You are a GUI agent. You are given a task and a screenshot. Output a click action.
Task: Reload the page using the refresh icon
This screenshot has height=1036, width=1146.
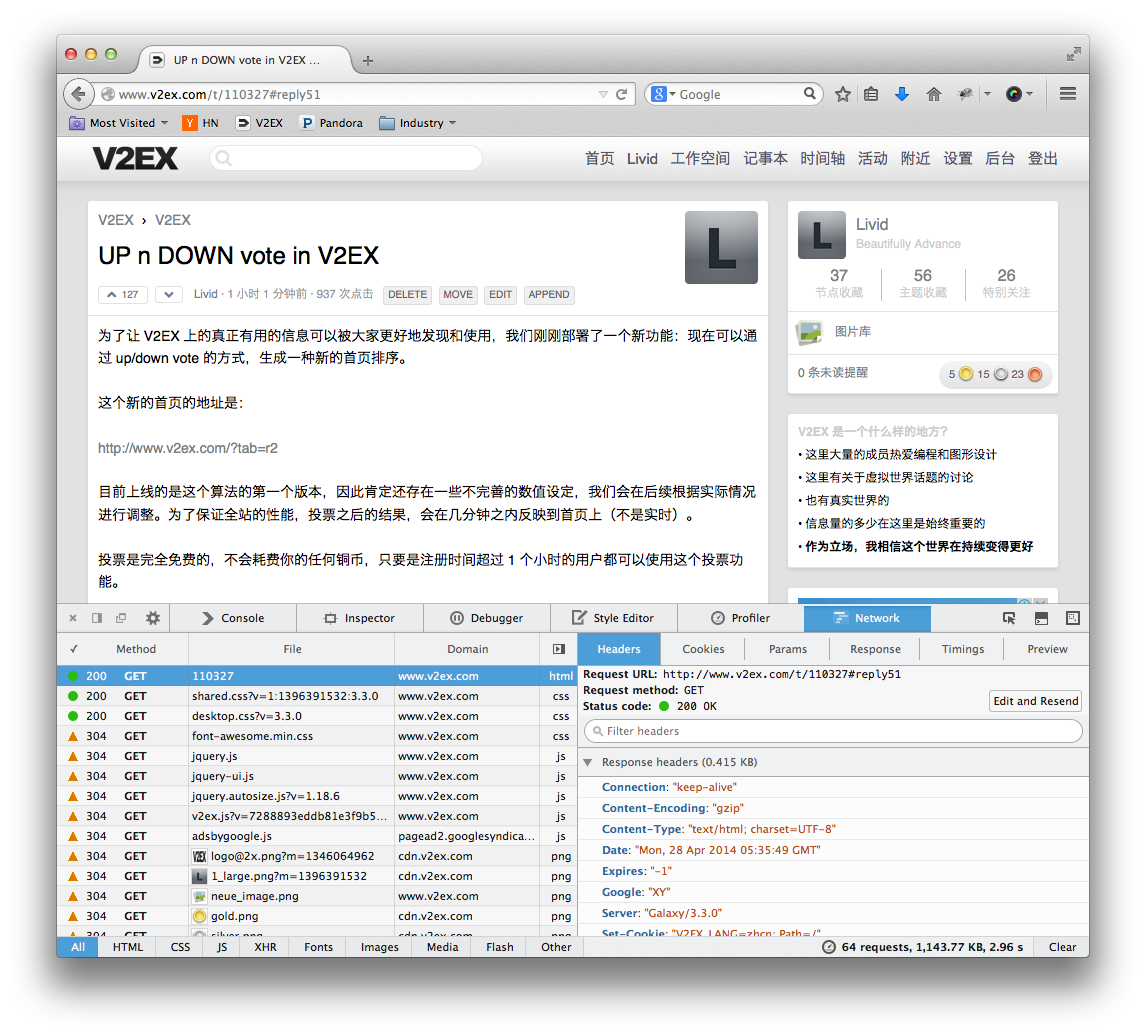pyautogui.click(x=621, y=94)
